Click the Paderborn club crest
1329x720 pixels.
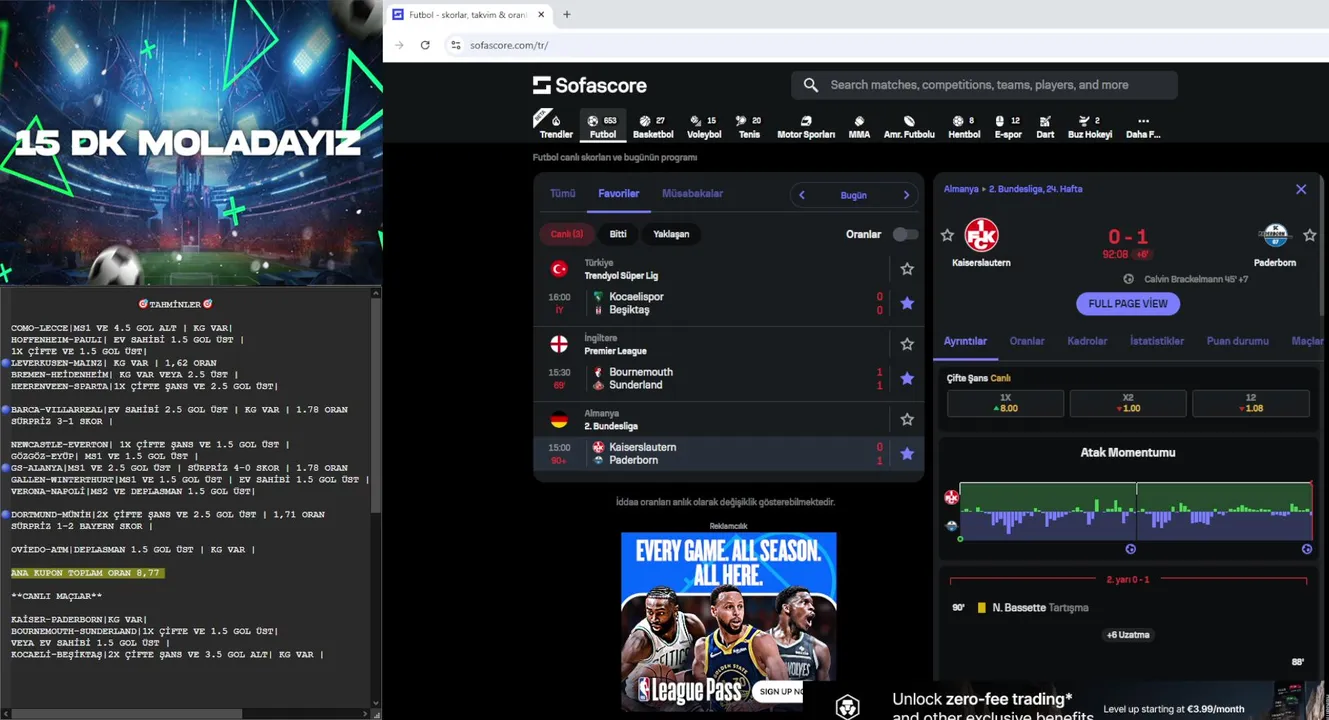point(1275,235)
